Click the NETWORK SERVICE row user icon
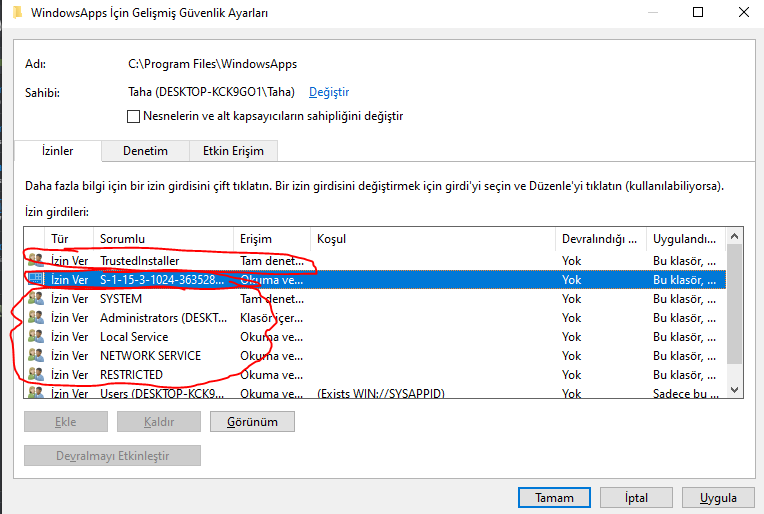This screenshot has width=764, height=514. (x=36, y=355)
